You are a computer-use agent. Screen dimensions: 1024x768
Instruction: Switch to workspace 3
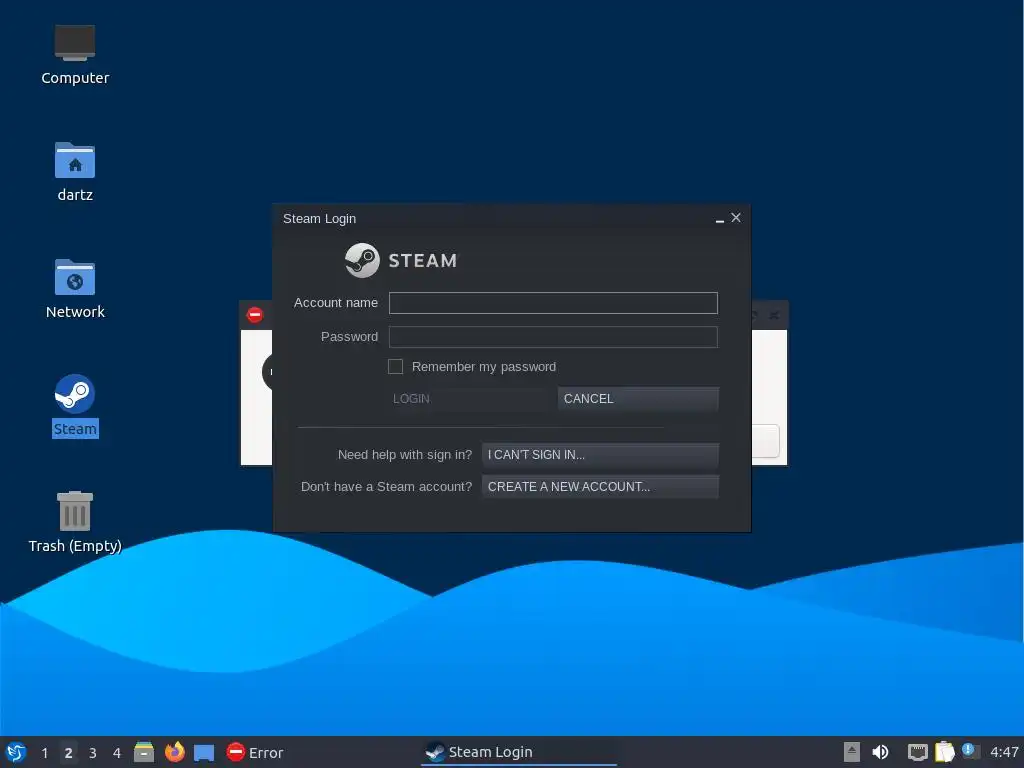93,753
